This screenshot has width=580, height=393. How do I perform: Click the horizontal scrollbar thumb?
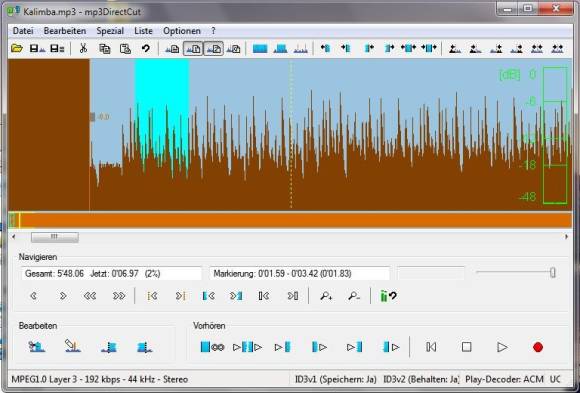click(55, 237)
